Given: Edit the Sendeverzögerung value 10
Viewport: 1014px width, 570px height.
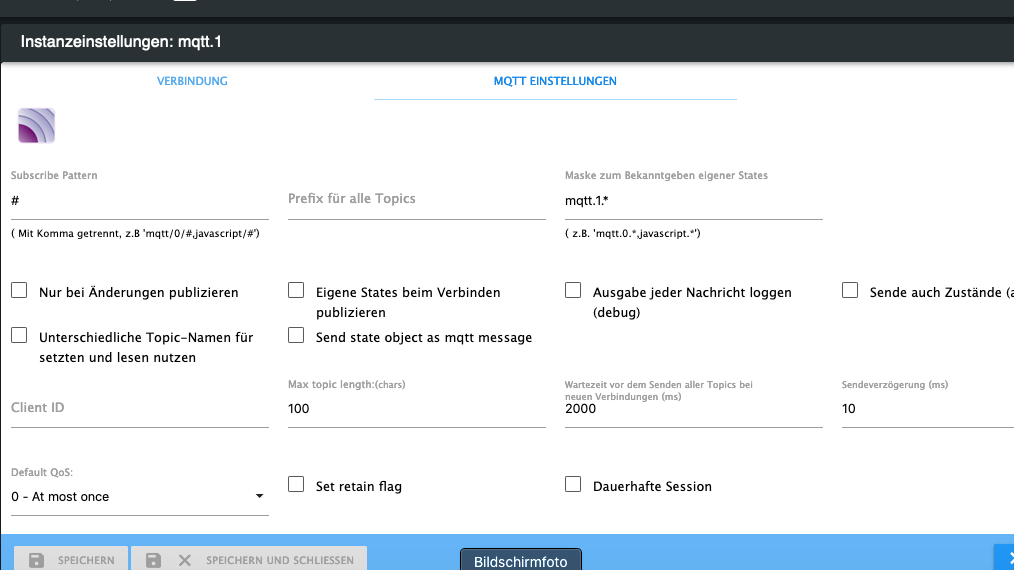Looking at the screenshot, I should point(927,409).
